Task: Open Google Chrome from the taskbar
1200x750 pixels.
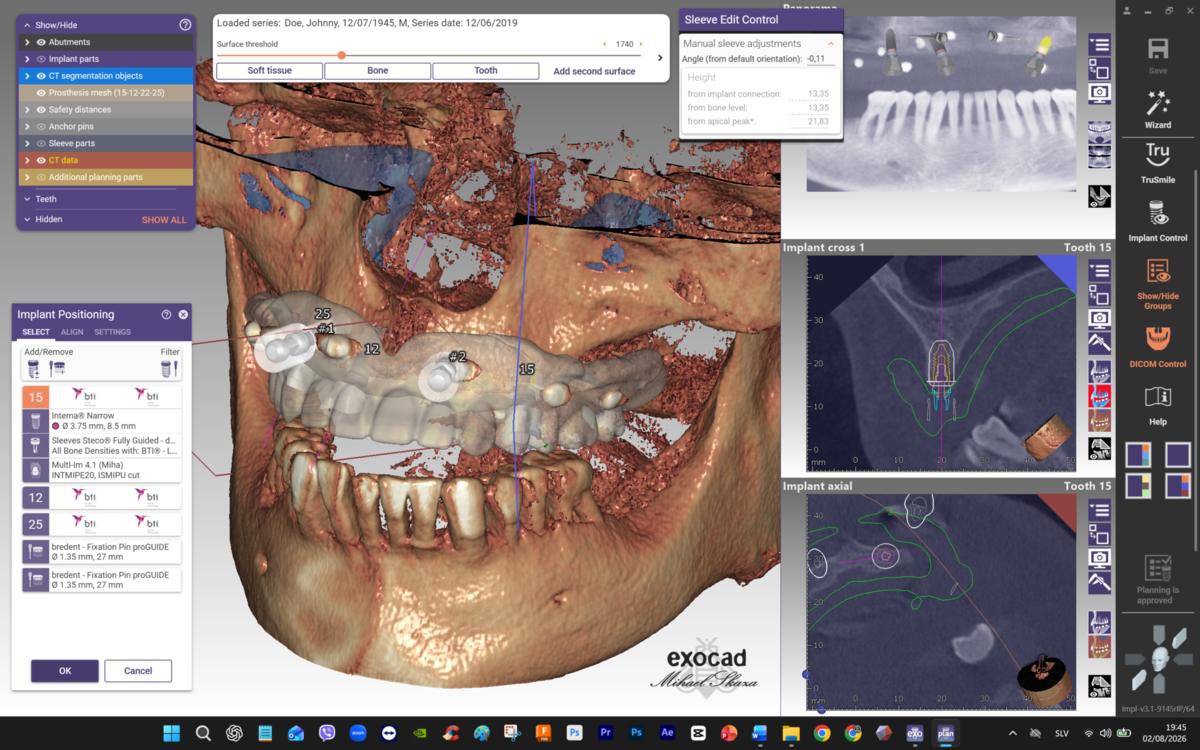Action: tap(821, 733)
